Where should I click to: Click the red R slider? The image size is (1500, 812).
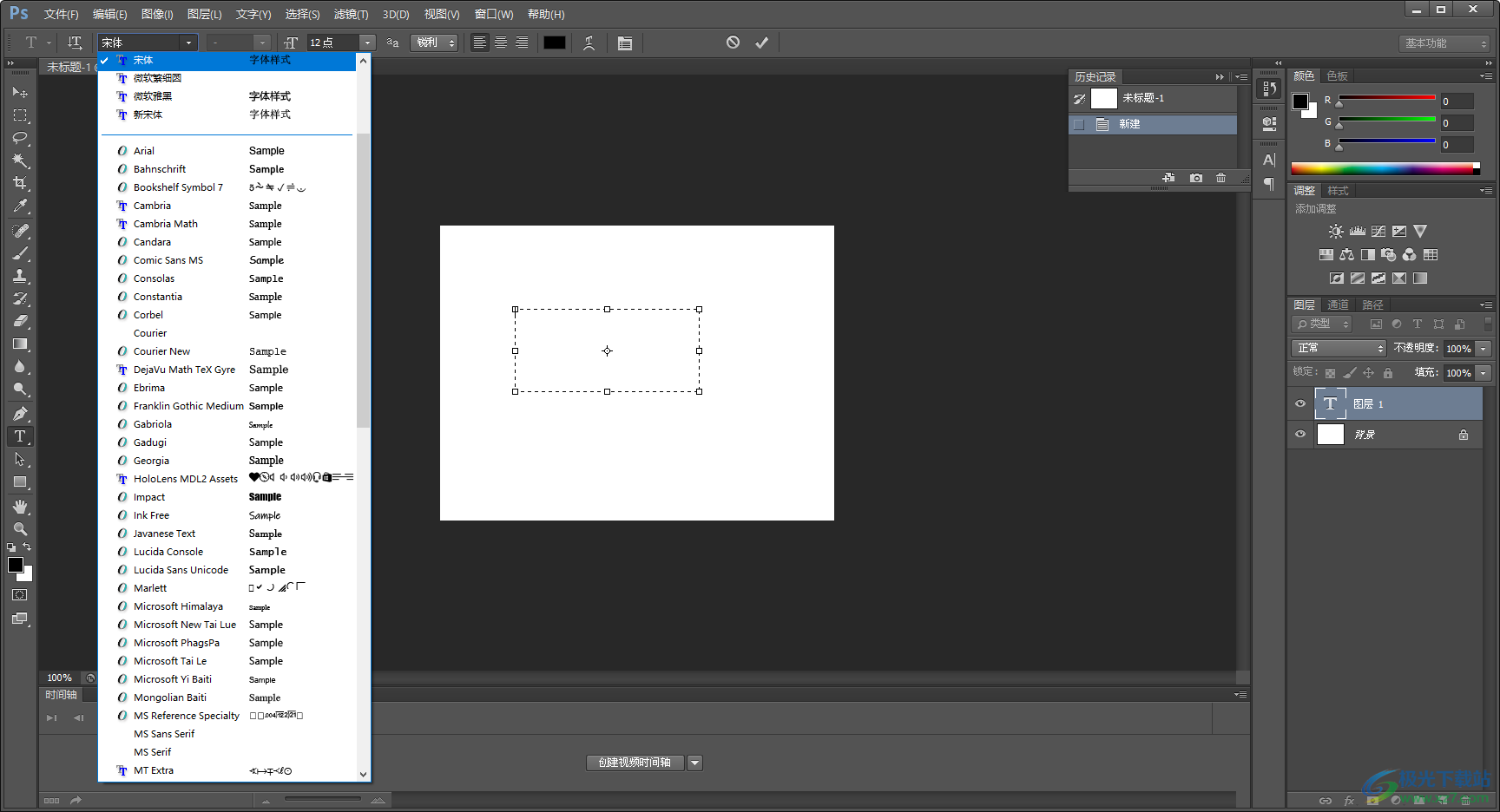coord(1386,97)
